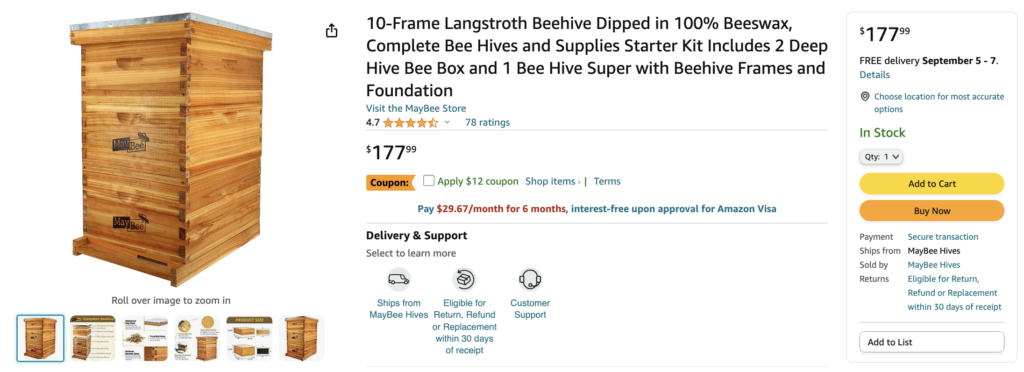Select the last beehive photo thumbnail
This screenshot has width=1024, height=372.
pyautogui.click(x=302, y=338)
